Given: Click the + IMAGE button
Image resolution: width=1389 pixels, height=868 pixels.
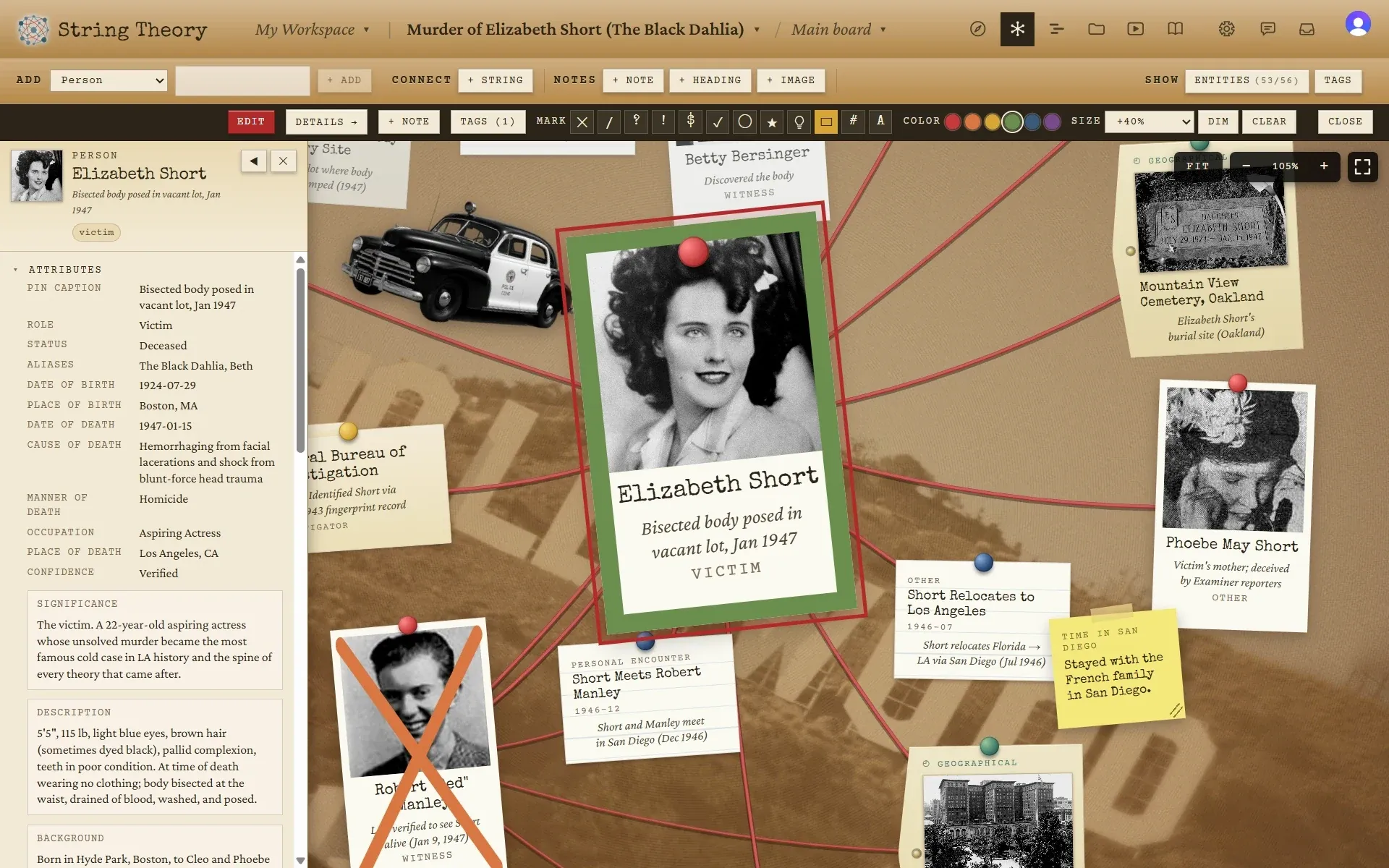Looking at the screenshot, I should 791,80.
